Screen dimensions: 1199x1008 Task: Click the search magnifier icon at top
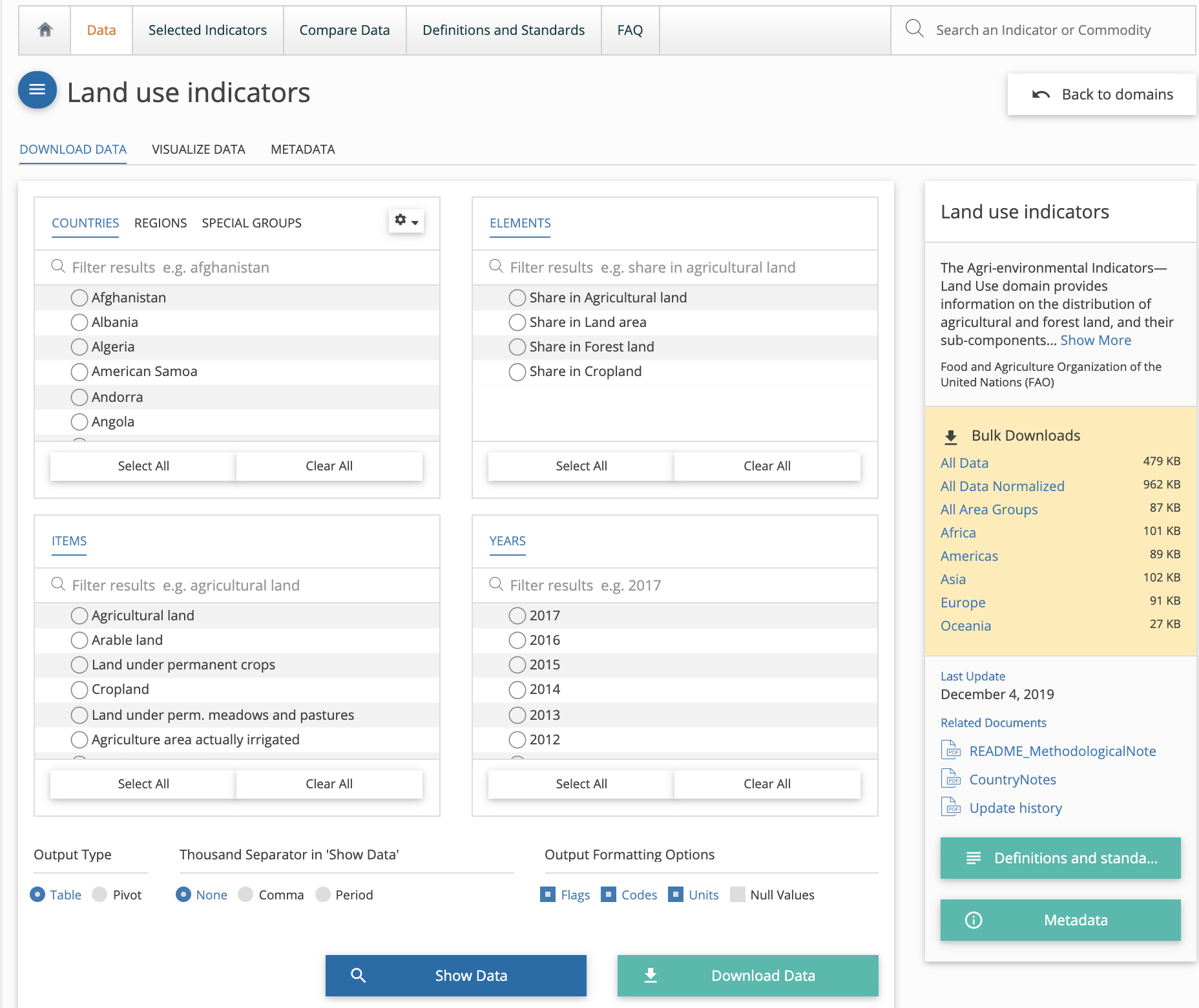[x=914, y=28]
